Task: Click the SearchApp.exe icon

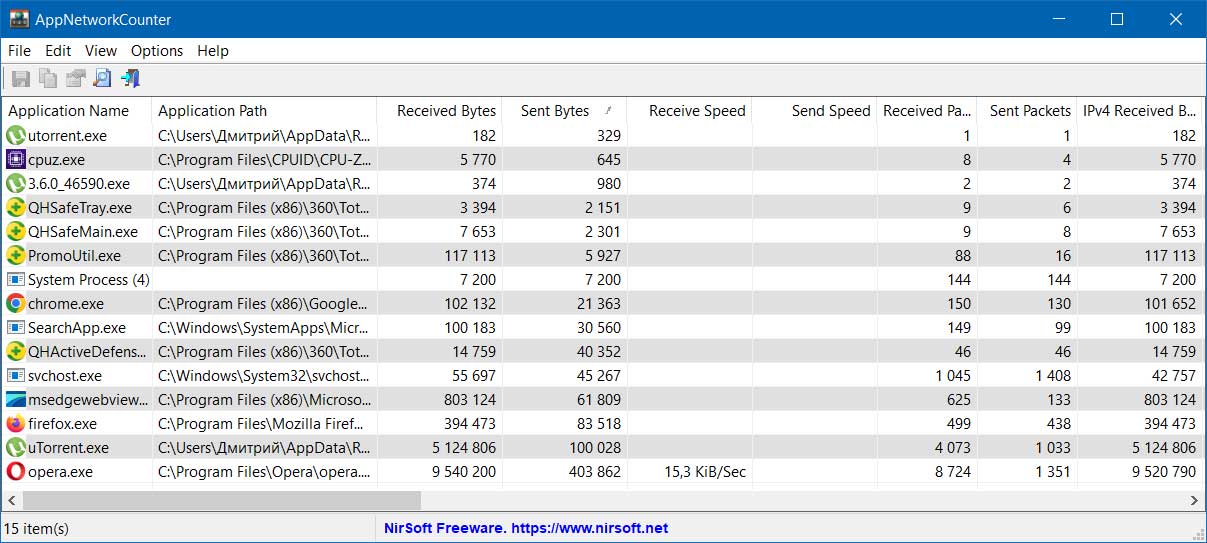Action: click(15, 327)
